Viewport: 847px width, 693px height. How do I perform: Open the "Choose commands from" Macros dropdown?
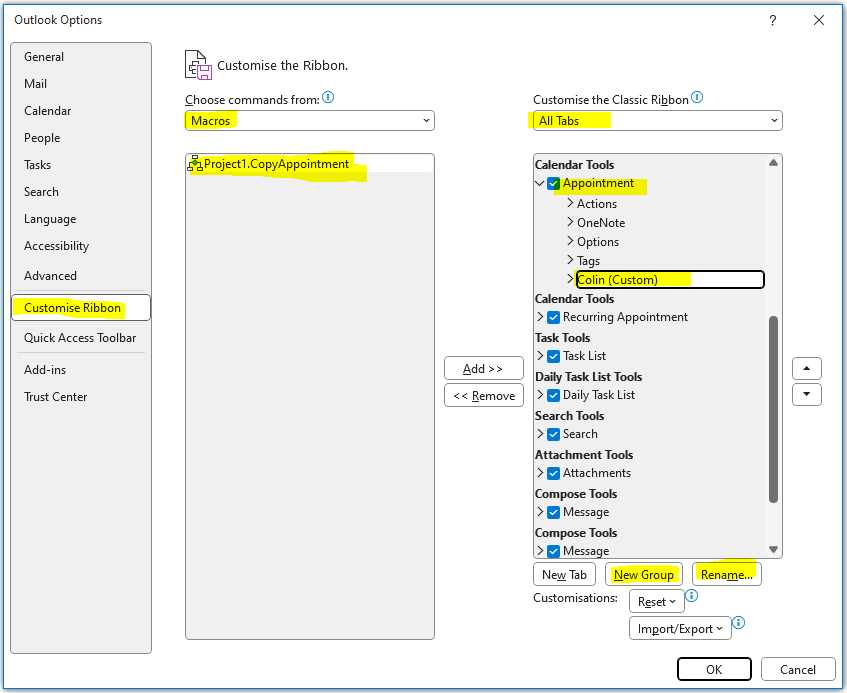(310, 120)
